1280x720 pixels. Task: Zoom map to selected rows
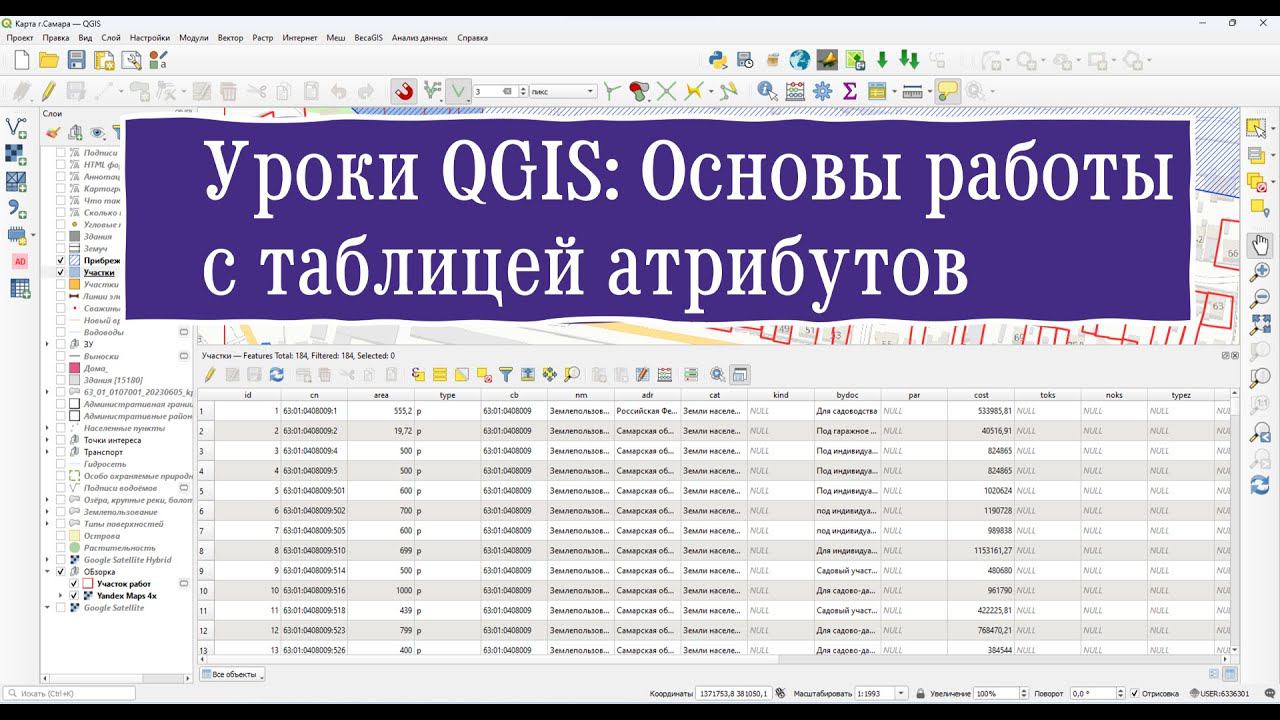point(571,375)
